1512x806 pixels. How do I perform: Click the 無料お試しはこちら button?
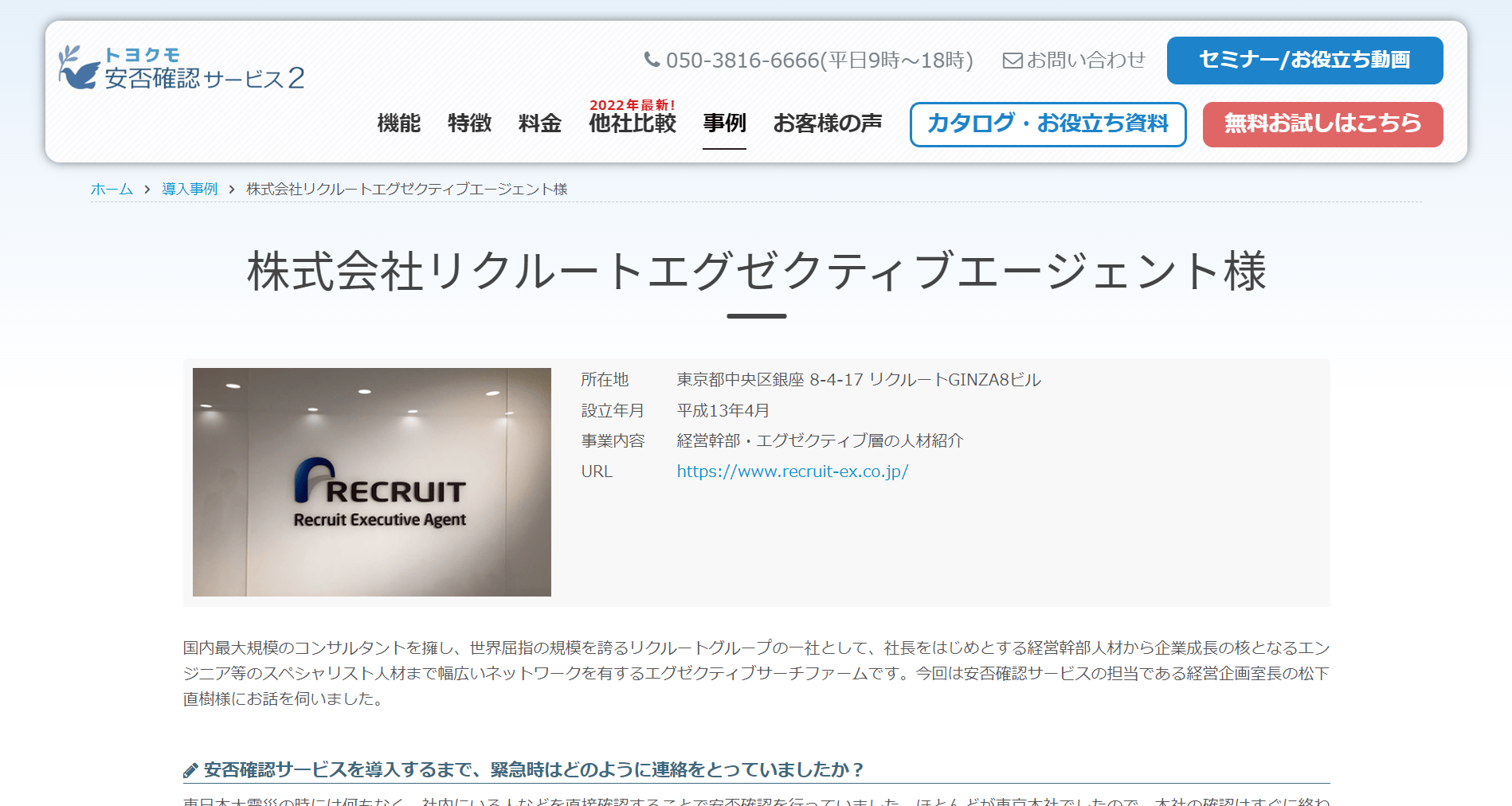click(x=1323, y=124)
